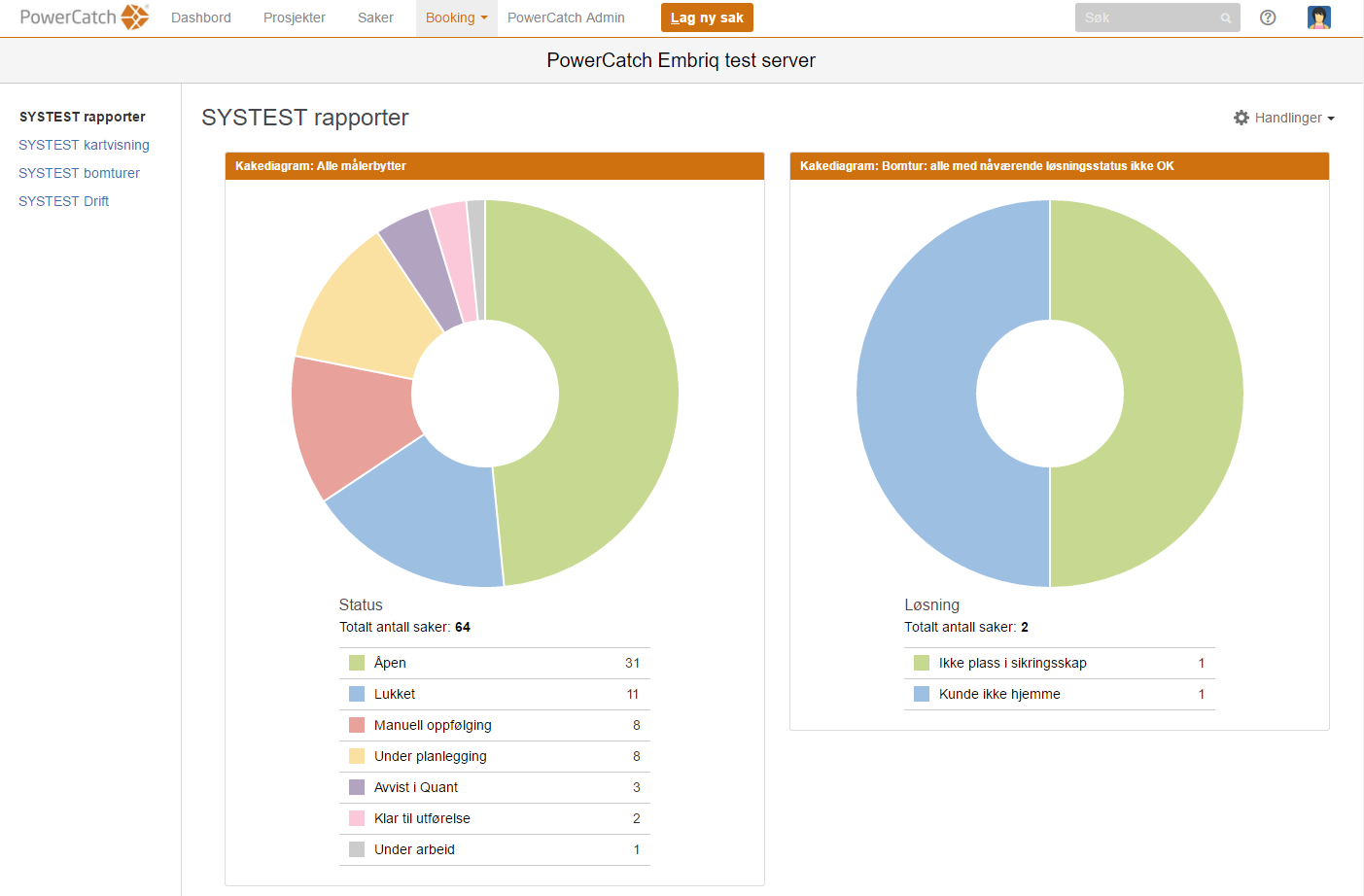The height and width of the screenshot is (896, 1364).
Task: Open SYSTEST kartvisning sidebar link
Action: 84,145
